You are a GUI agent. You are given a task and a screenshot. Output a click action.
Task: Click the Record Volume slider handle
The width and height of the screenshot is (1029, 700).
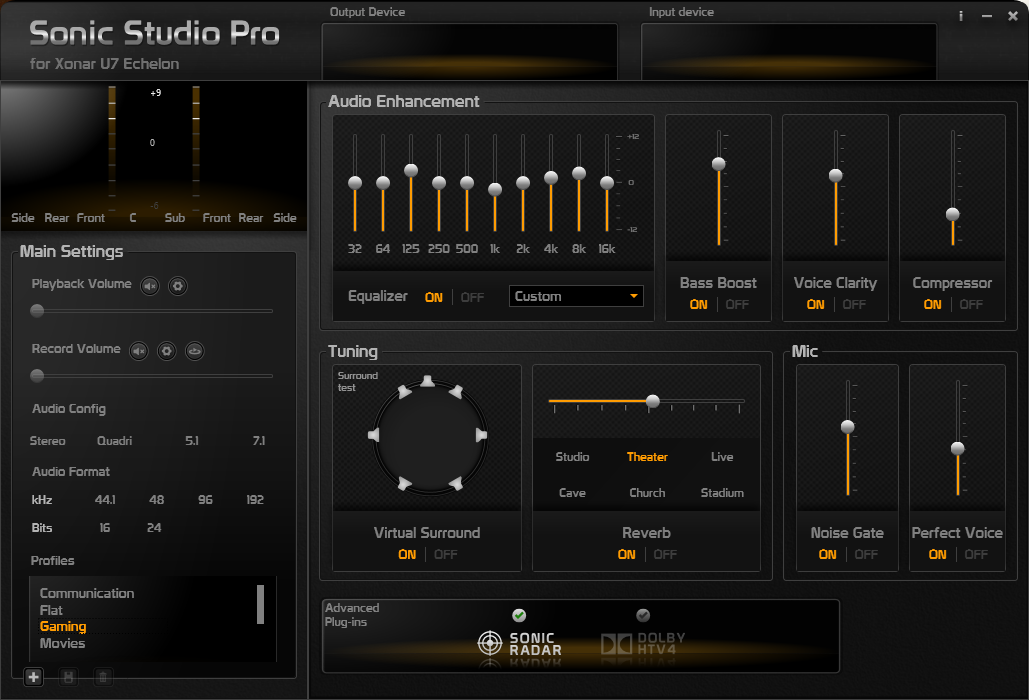37,376
